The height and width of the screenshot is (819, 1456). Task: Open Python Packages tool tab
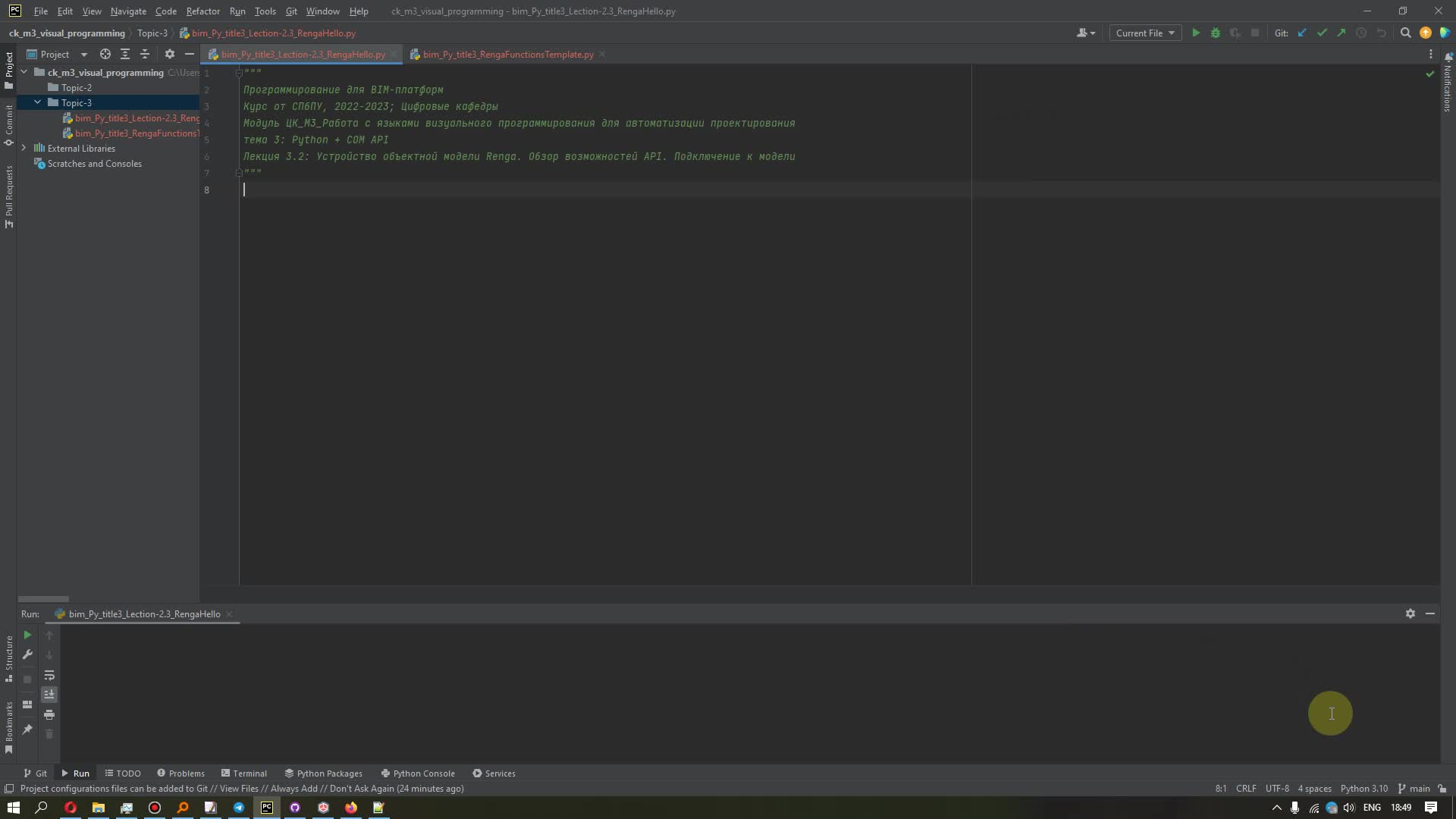(323, 773)
